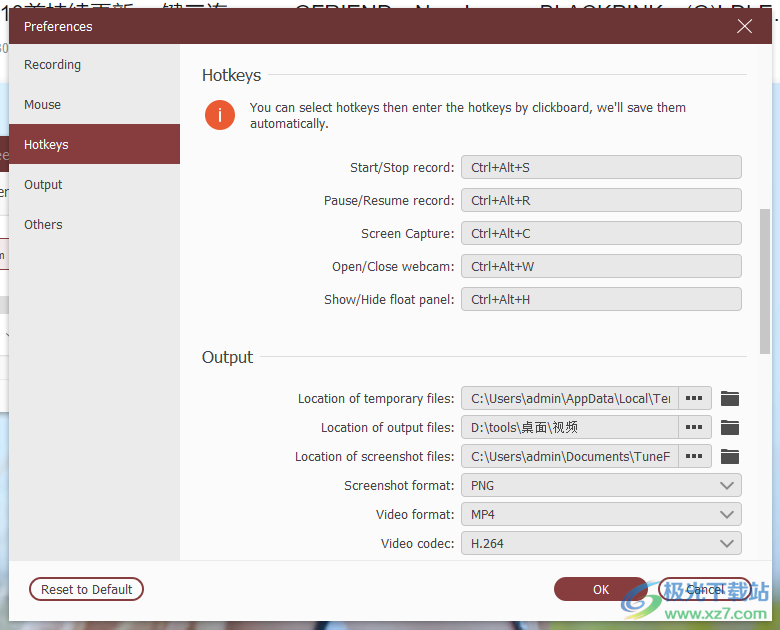Click the temporary files path field

tap(570, 399)
